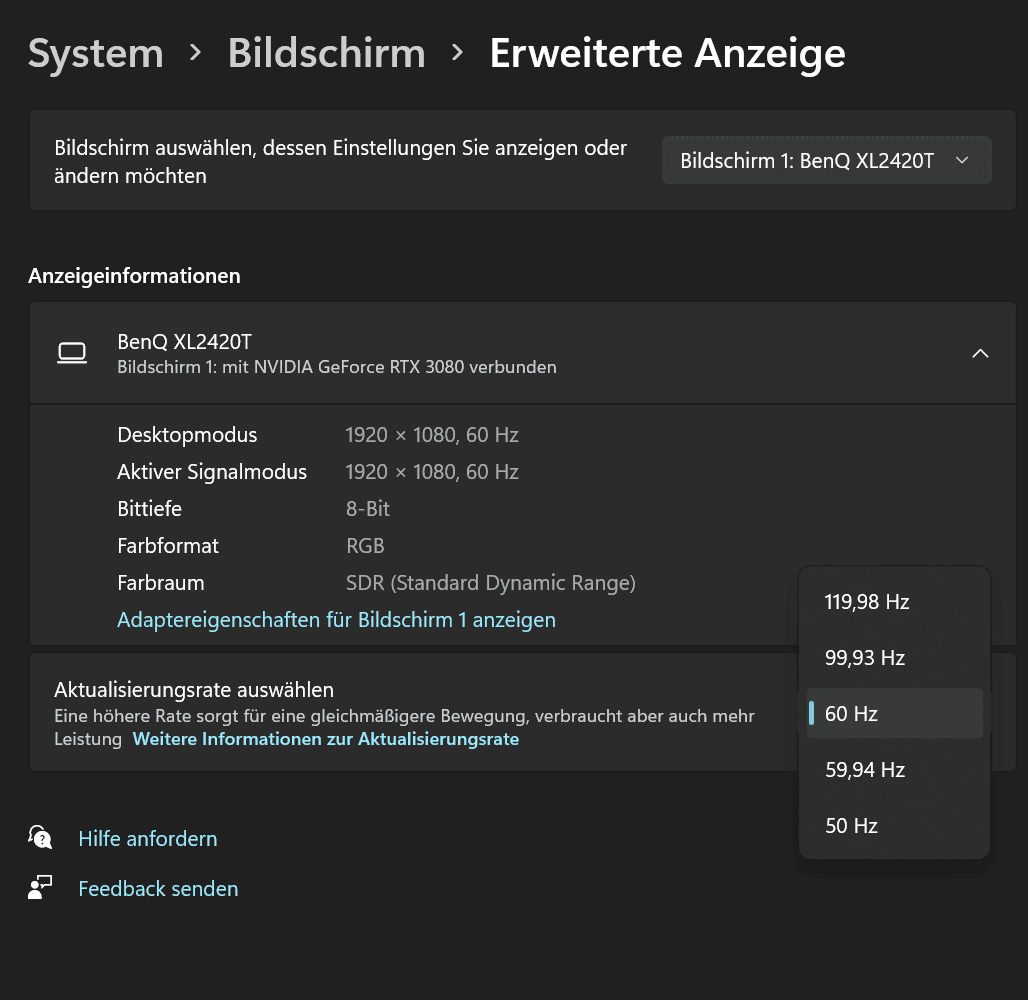Choose the 60 Hz option
This screenshot has height=1000, width=1028.
pos(894,713)
